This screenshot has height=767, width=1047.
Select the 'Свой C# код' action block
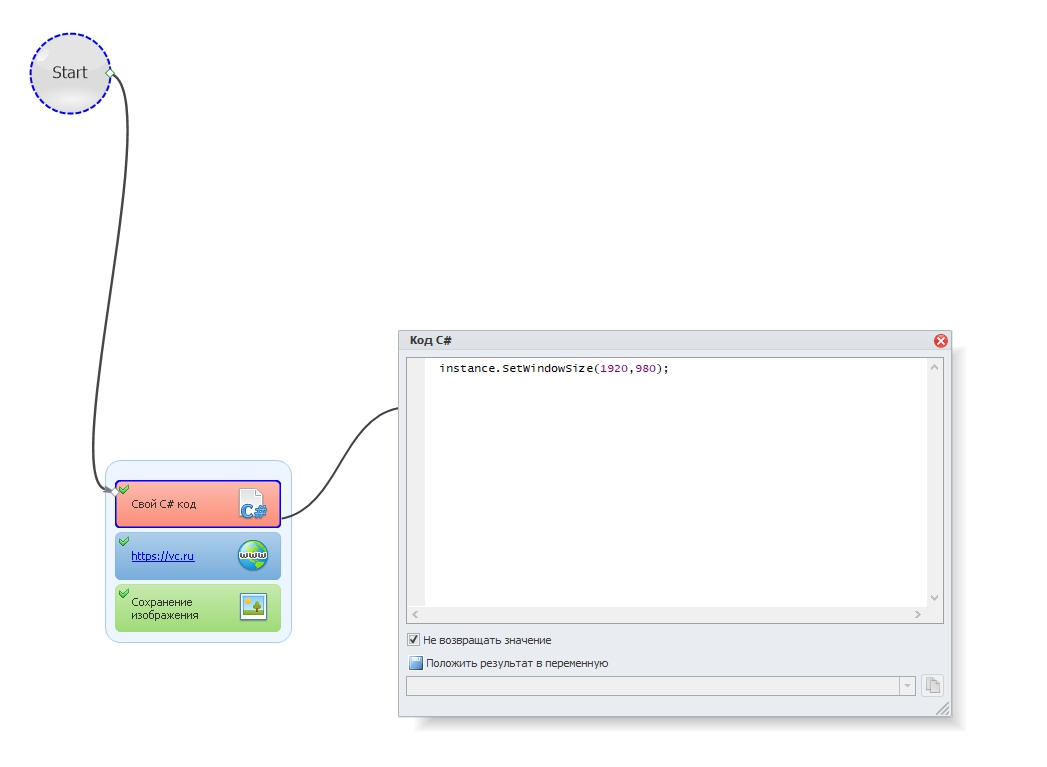pos(198,504)
